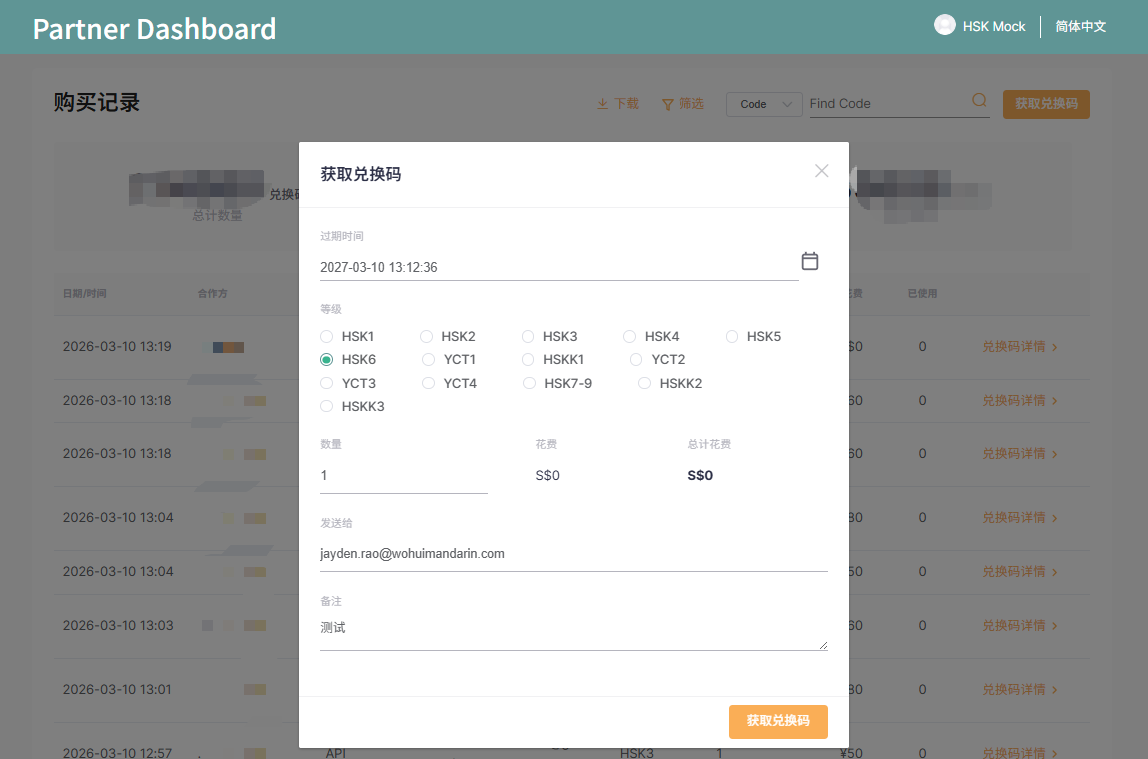Screen dimensions: 1148x759
Task: Click the filter (筛选) funnel icon
Action: (666, 103)
